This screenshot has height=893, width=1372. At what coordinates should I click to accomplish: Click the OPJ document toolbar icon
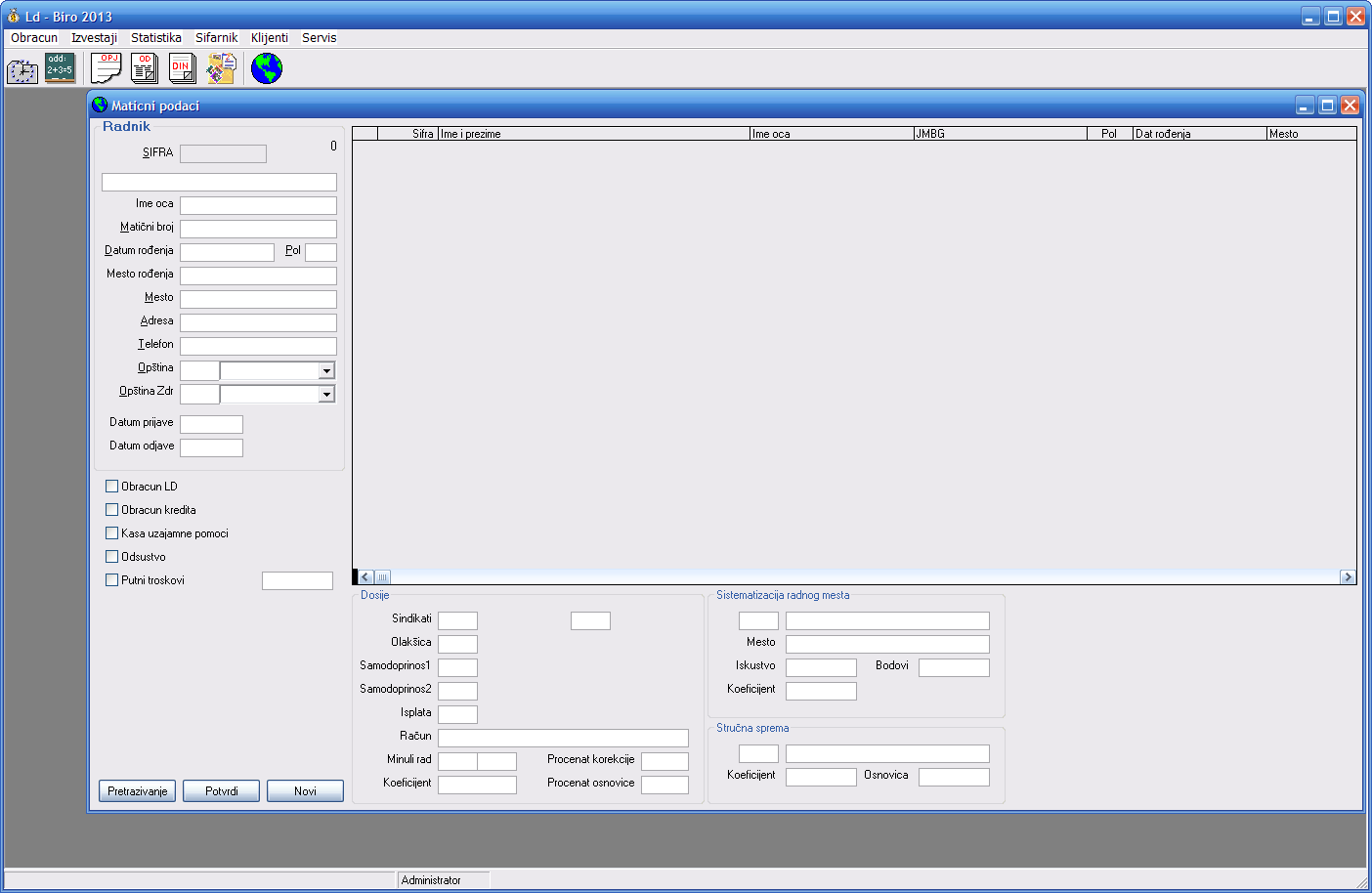coord(107,68)
